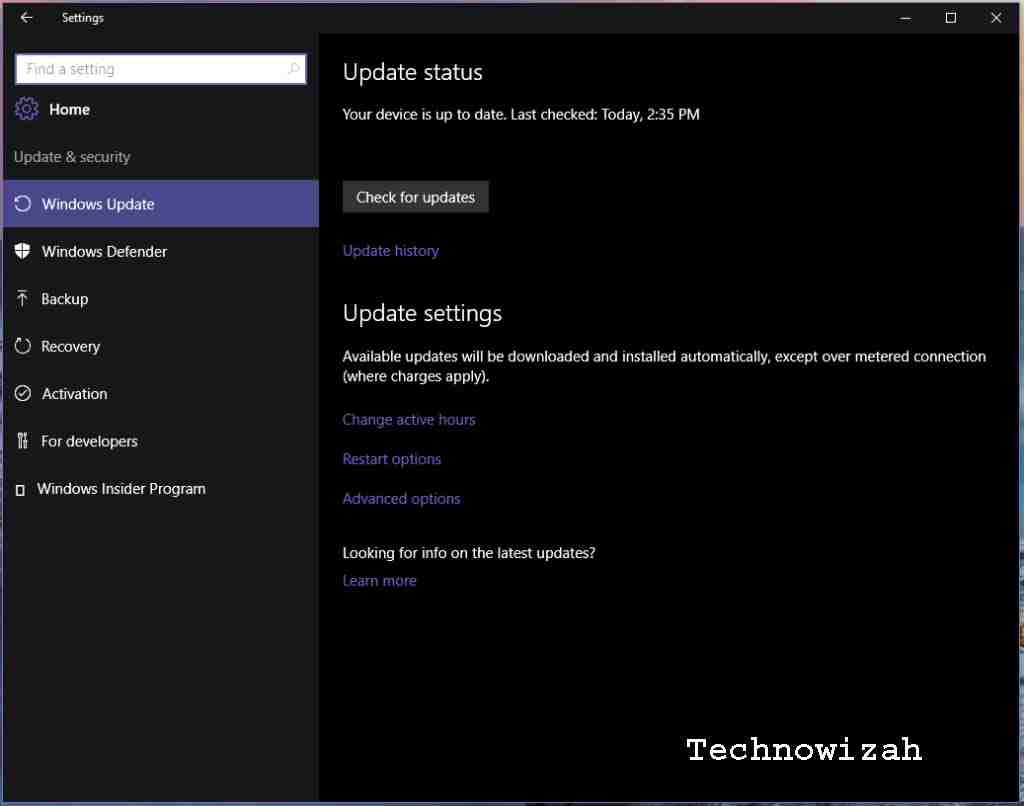The height and width of the screenshot is (806, 1024).
Task: Click the Windows Insider Program icon
Action: [20, 490]
